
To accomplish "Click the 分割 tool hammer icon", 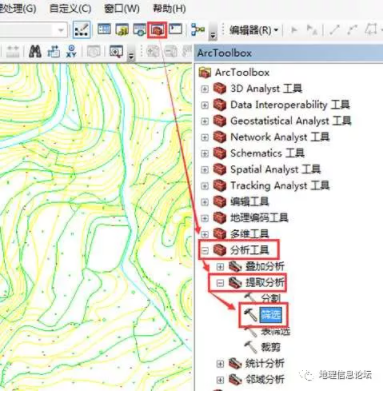I will point(250,298).
